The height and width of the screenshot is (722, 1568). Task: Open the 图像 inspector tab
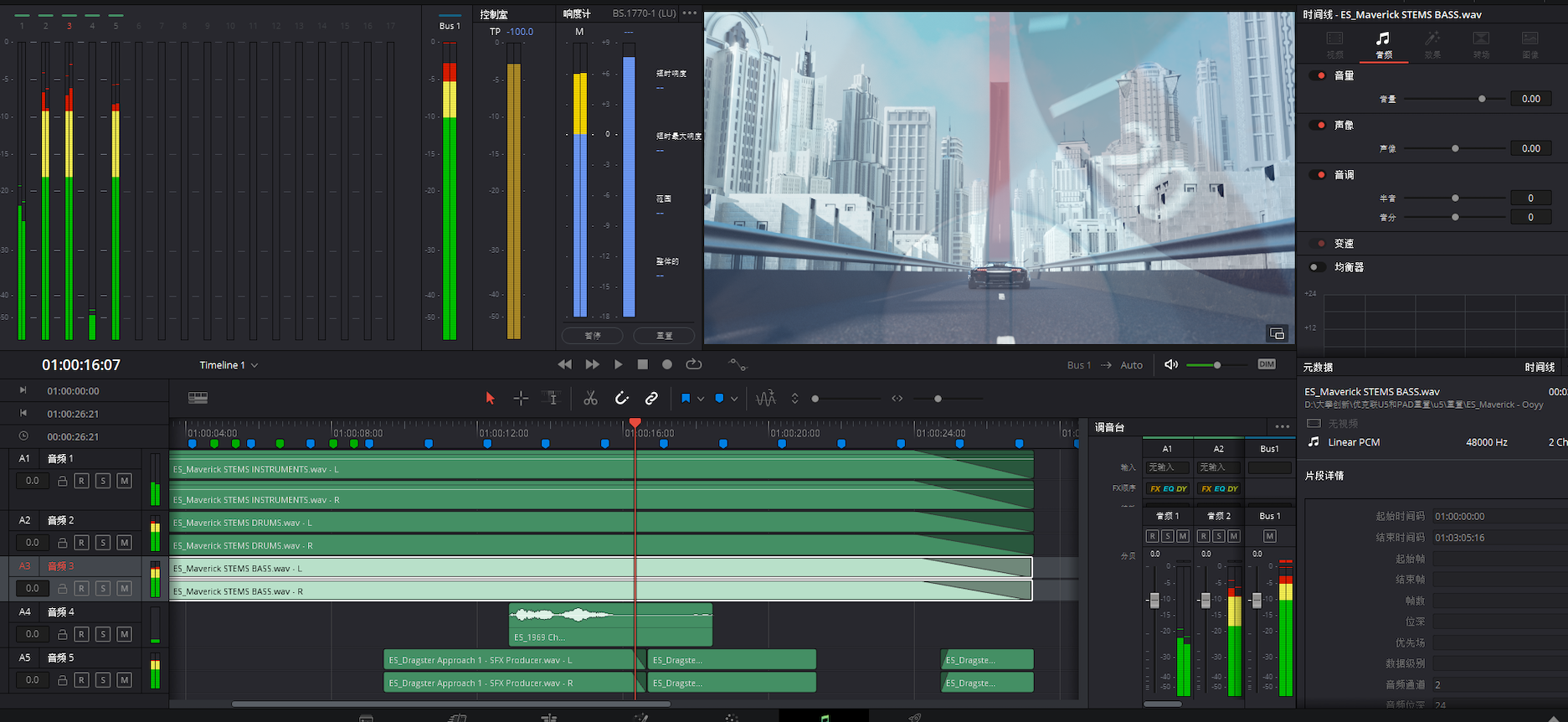click(x=1529, y=45)
